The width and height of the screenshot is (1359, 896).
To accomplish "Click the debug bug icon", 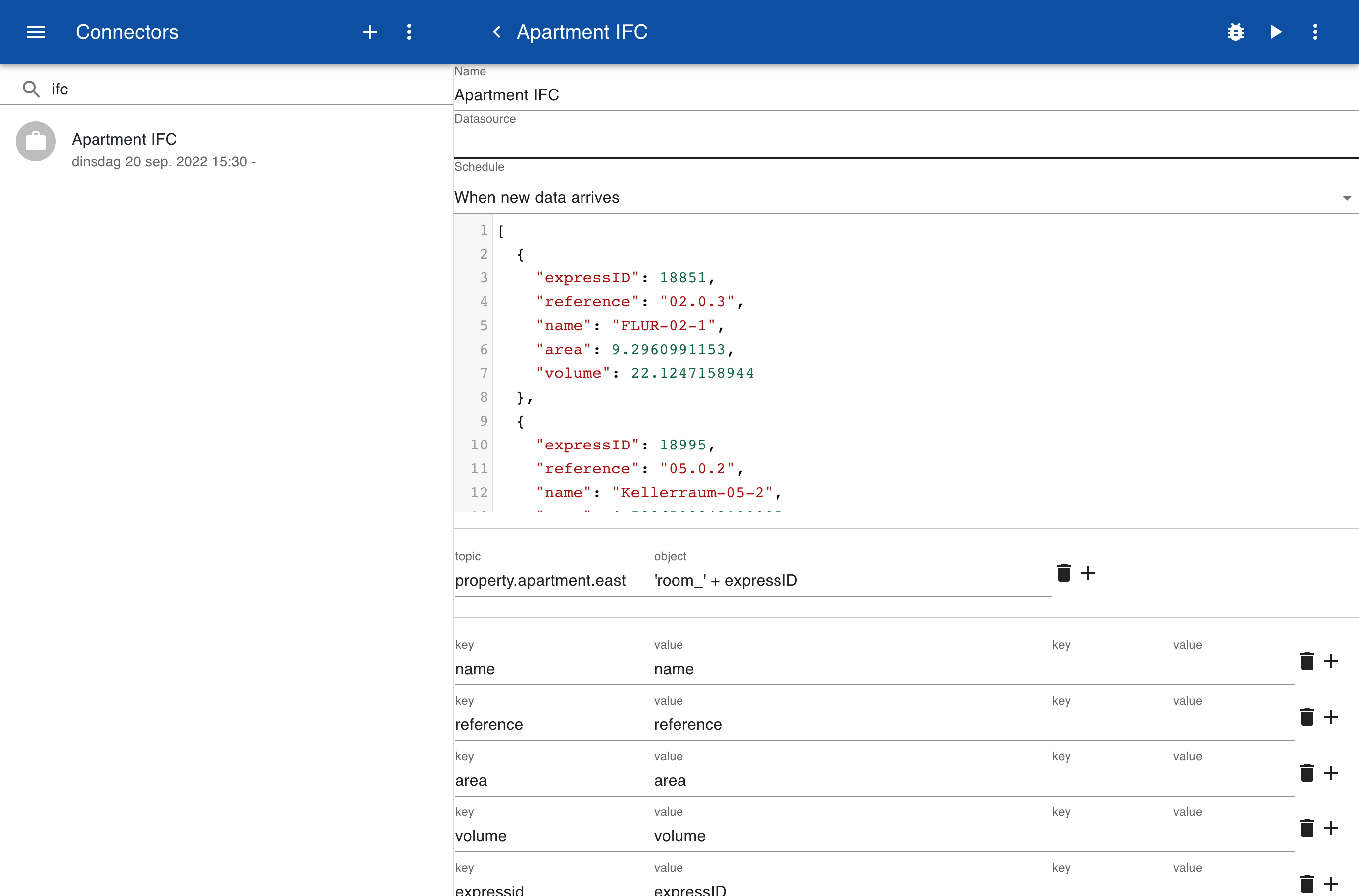I will (1235, 32).
